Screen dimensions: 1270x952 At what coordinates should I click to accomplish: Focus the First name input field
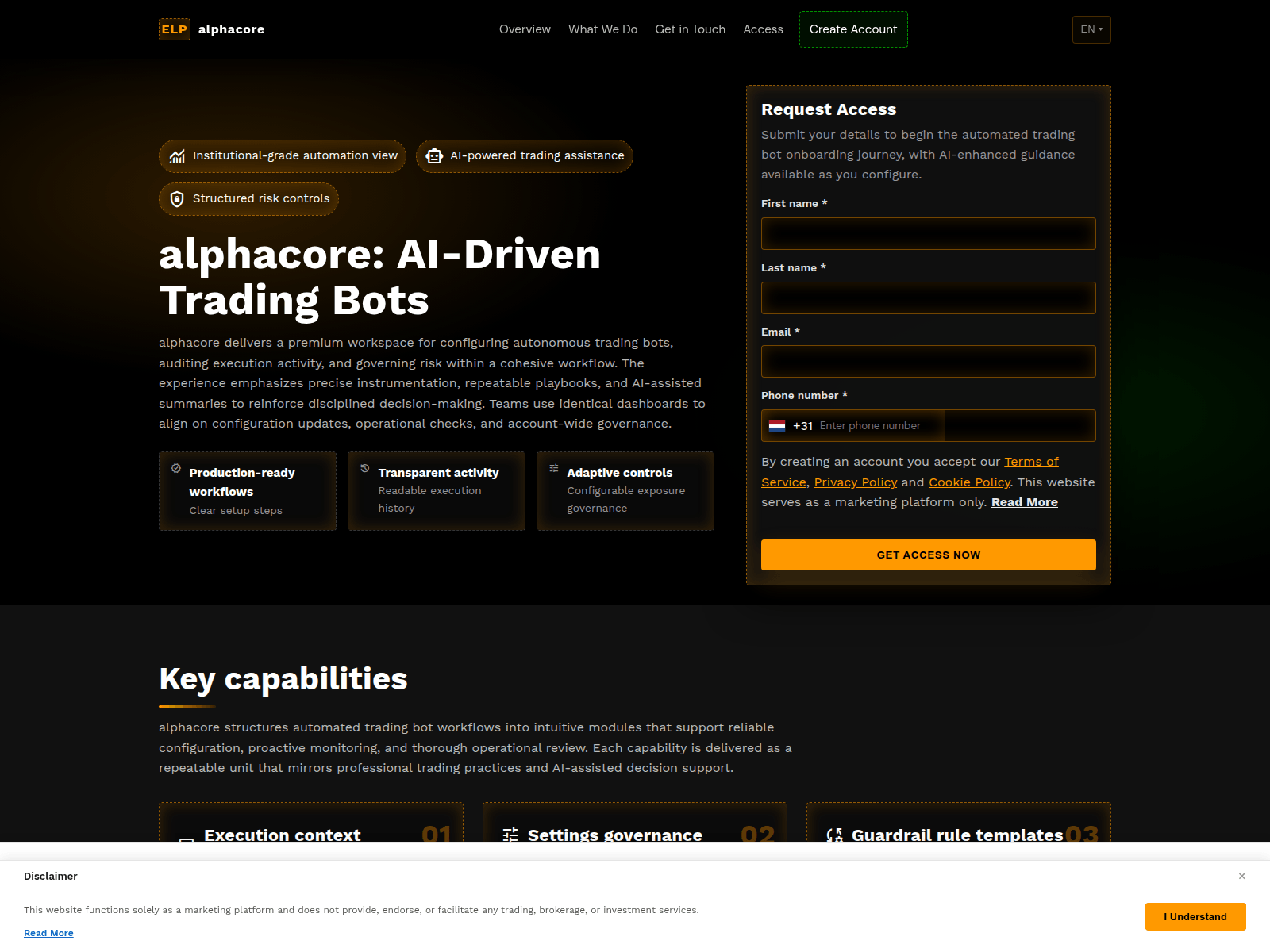pos(929,233)
